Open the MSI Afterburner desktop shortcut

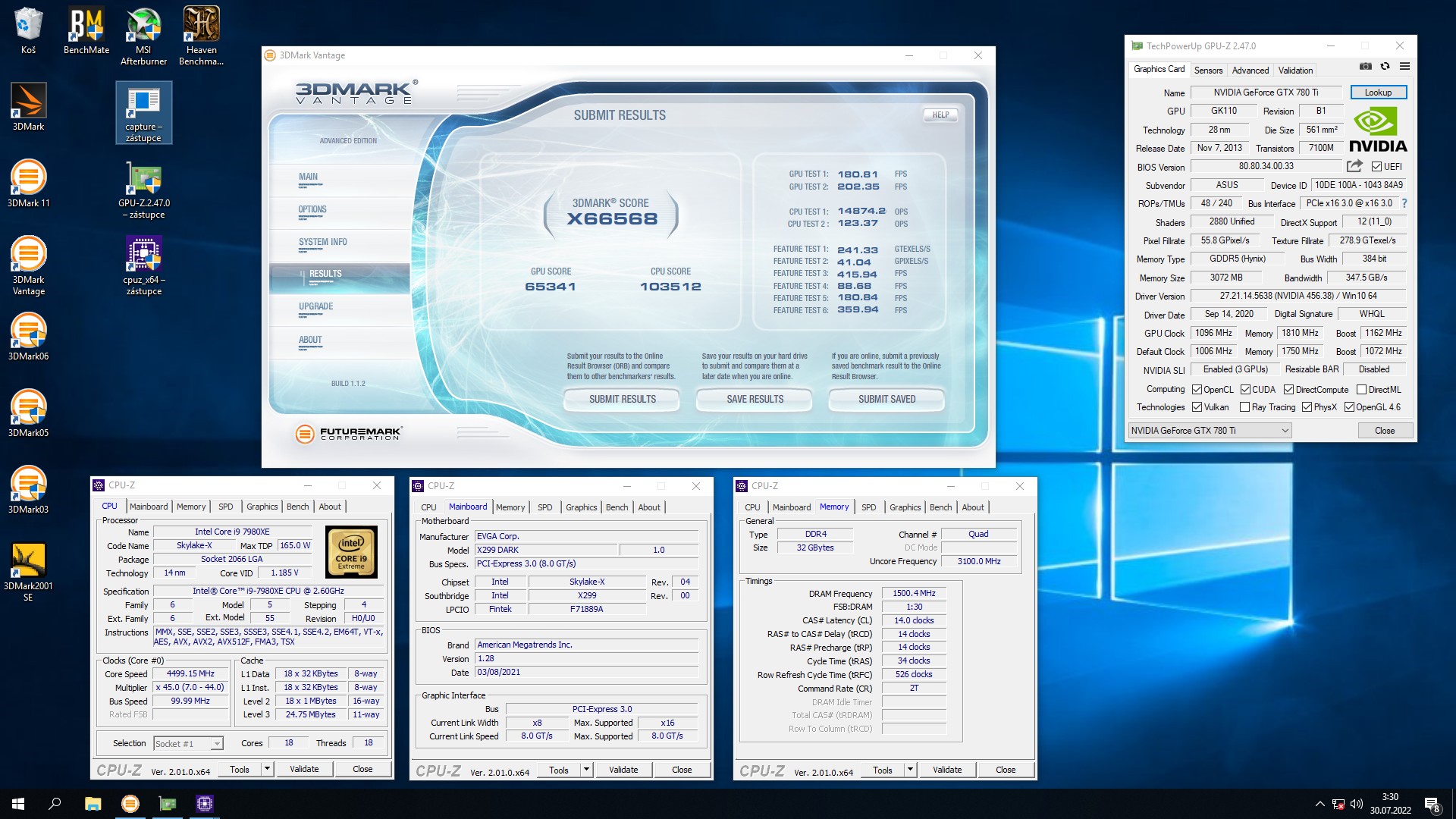coord(143,36)
